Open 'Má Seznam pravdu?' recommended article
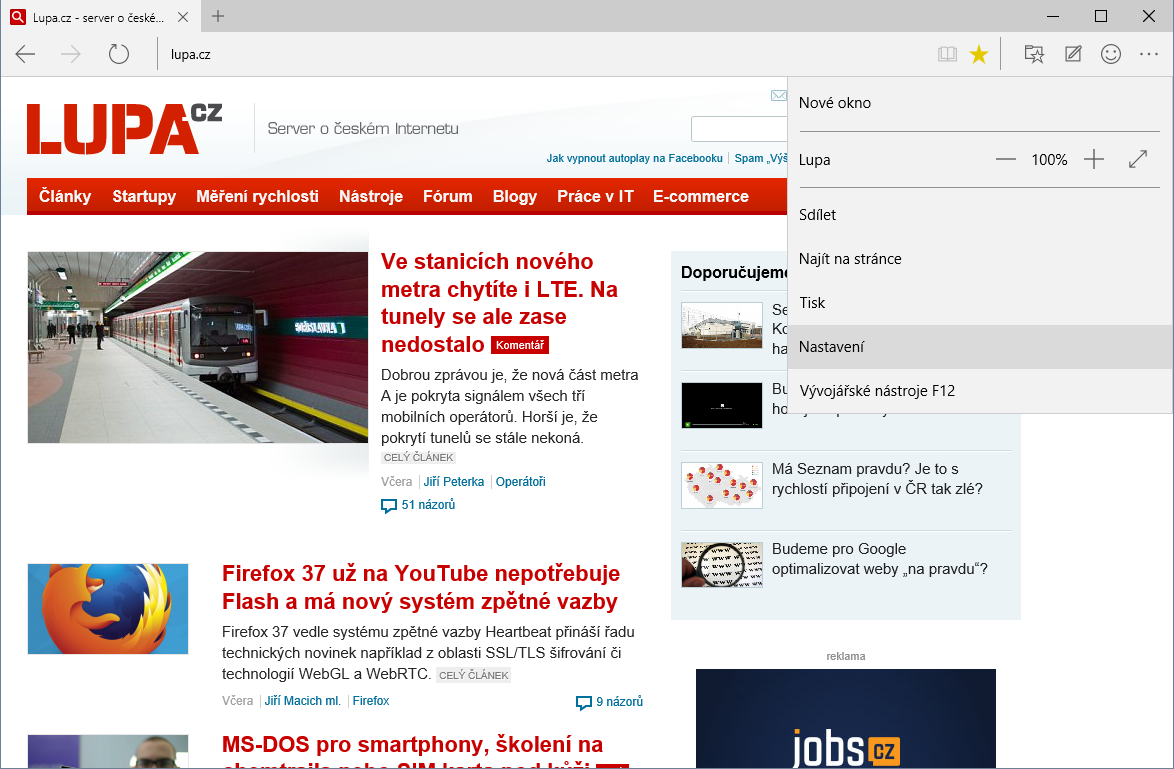1174x769 pixels. [x=877, y=478]
